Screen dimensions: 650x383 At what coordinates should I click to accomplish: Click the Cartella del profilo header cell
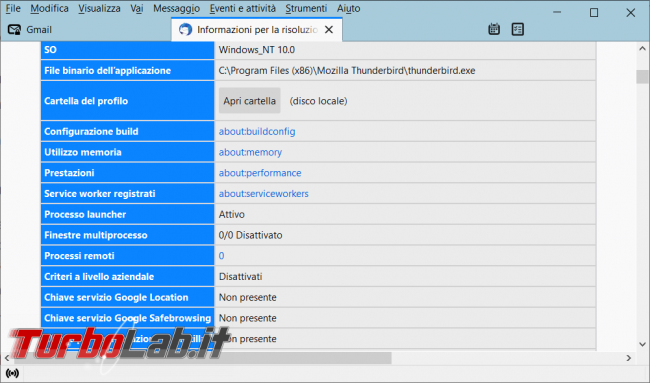[x=128, y=101]
